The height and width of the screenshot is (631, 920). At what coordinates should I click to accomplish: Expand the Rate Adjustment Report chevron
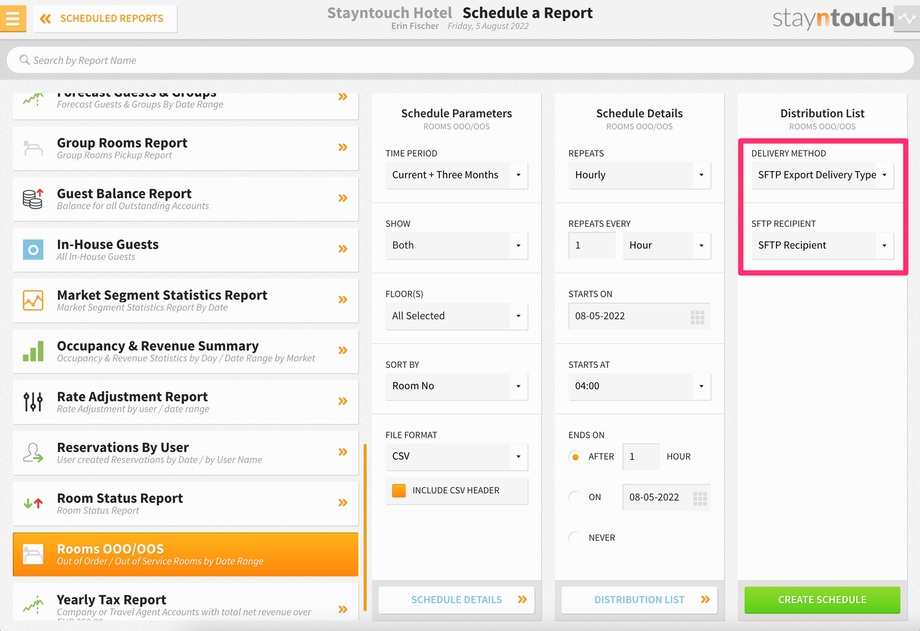click(343, 401)
